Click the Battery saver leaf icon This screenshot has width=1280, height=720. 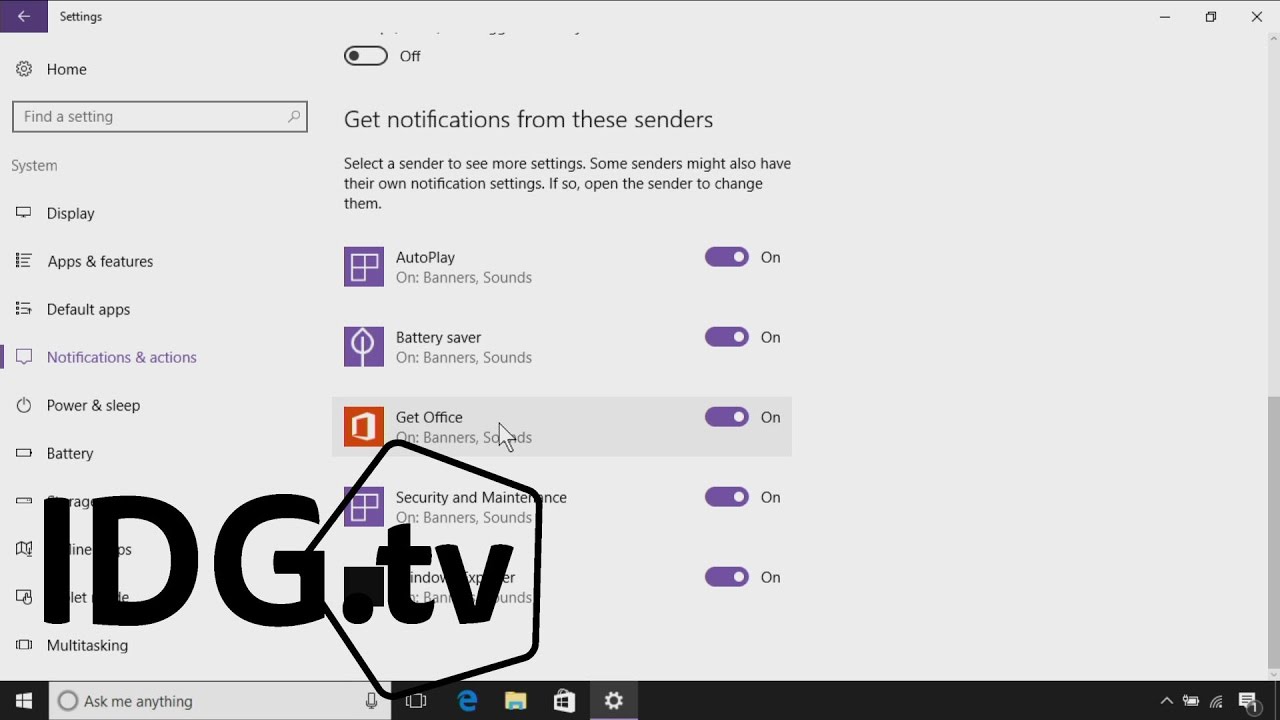click(364, 347)
